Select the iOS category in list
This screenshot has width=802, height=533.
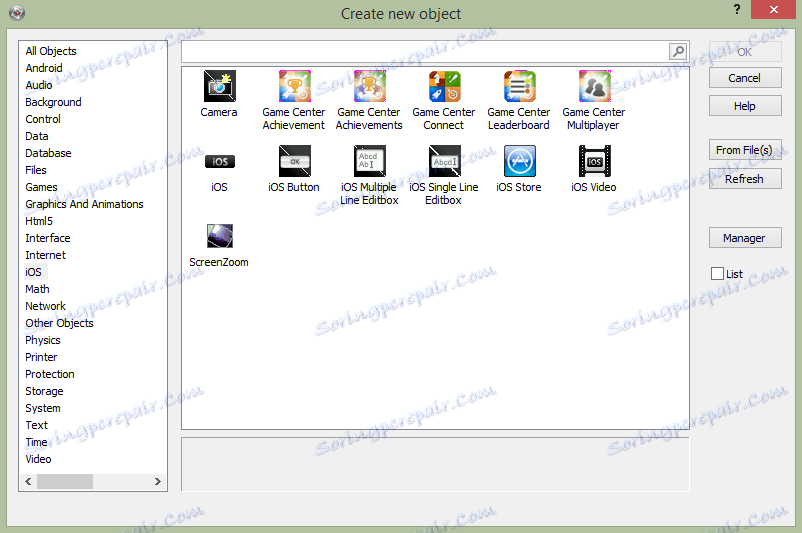point(33,272)
